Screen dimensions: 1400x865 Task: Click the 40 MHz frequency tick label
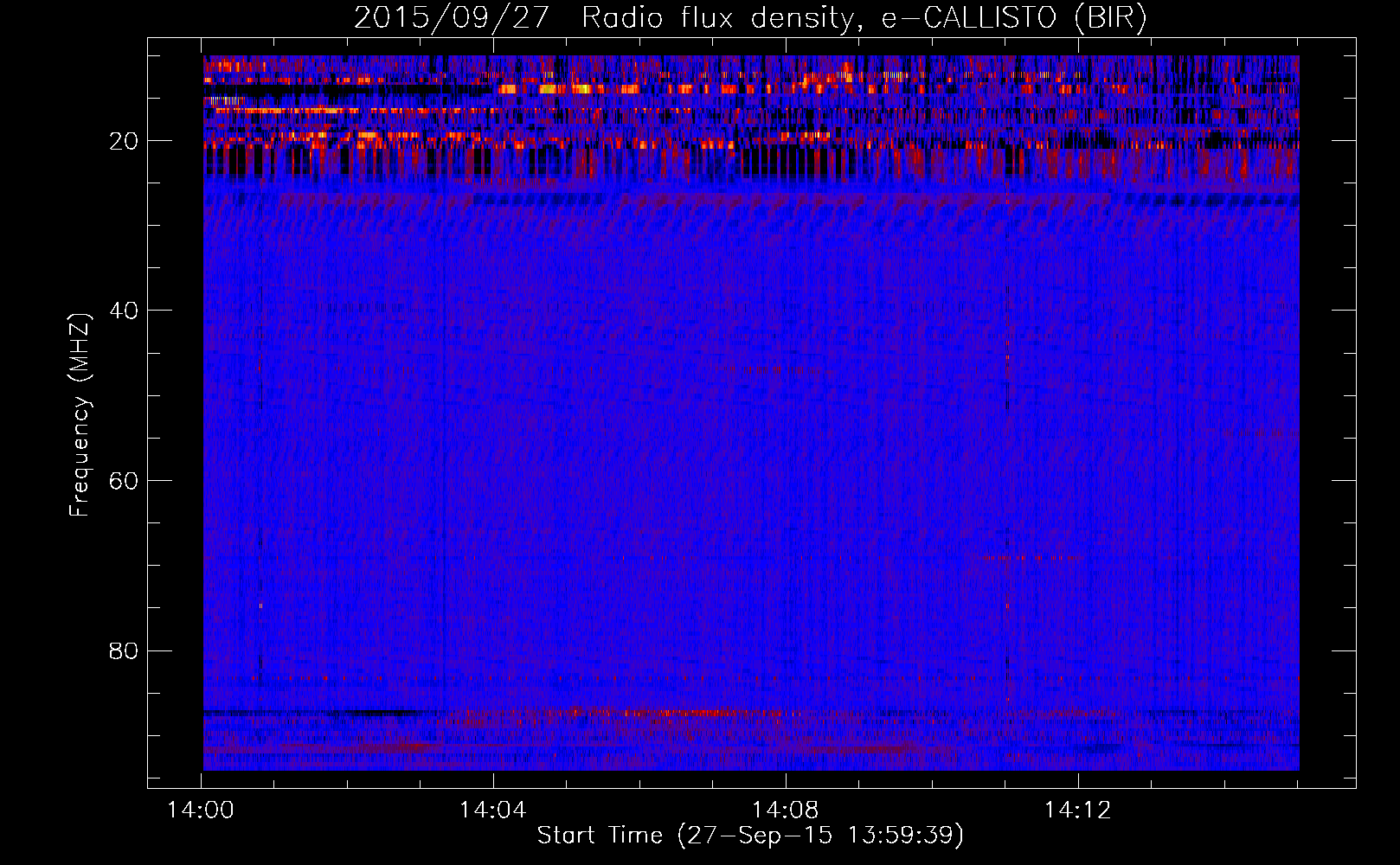coord(125,311)
